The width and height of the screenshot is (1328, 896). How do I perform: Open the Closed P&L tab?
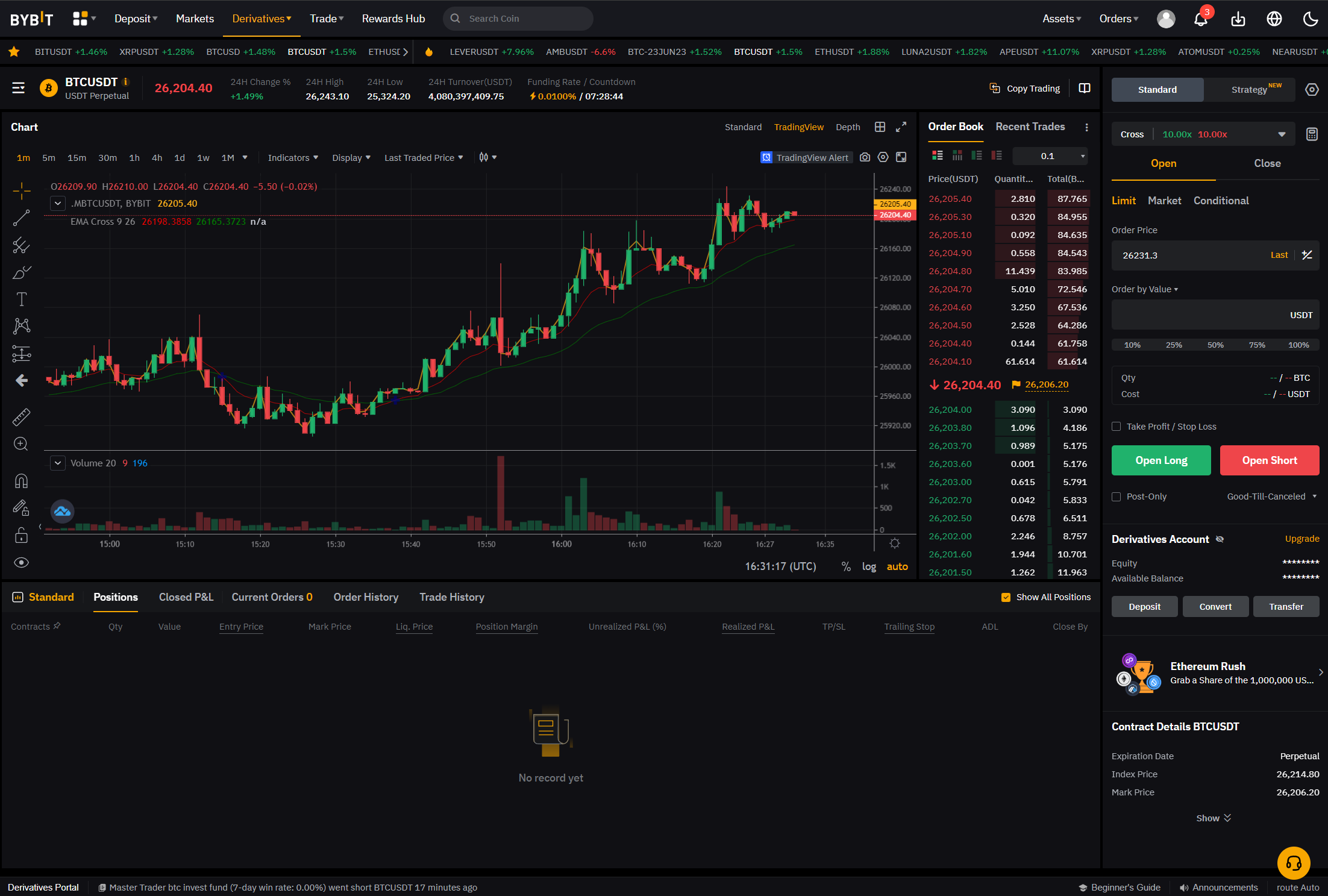[x=186, y=597]
